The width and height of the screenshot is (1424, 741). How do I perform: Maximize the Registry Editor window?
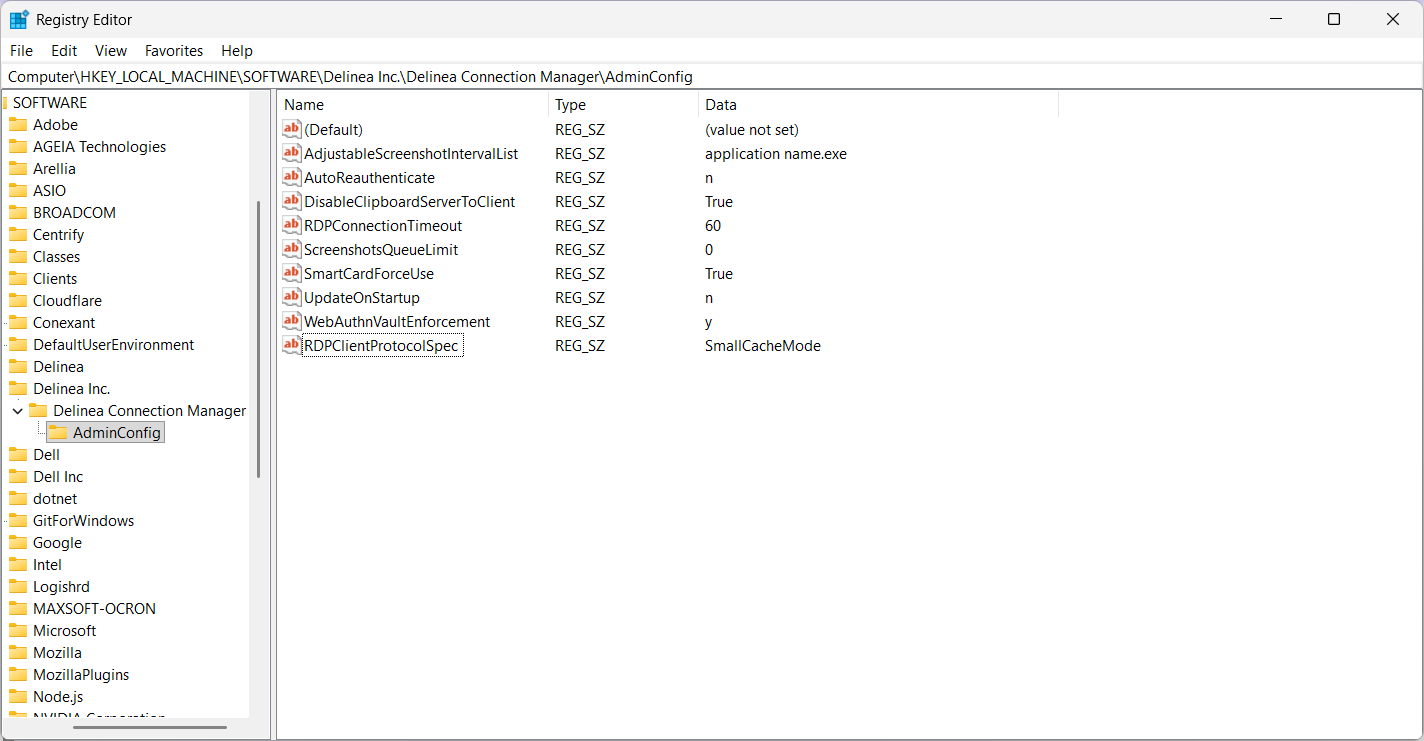coord(1334,19)
